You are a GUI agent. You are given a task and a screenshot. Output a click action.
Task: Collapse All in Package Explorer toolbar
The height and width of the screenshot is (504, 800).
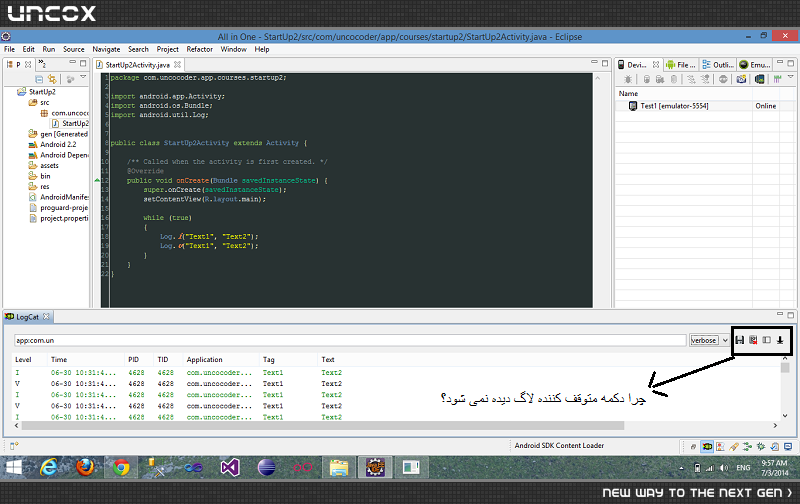39,79
